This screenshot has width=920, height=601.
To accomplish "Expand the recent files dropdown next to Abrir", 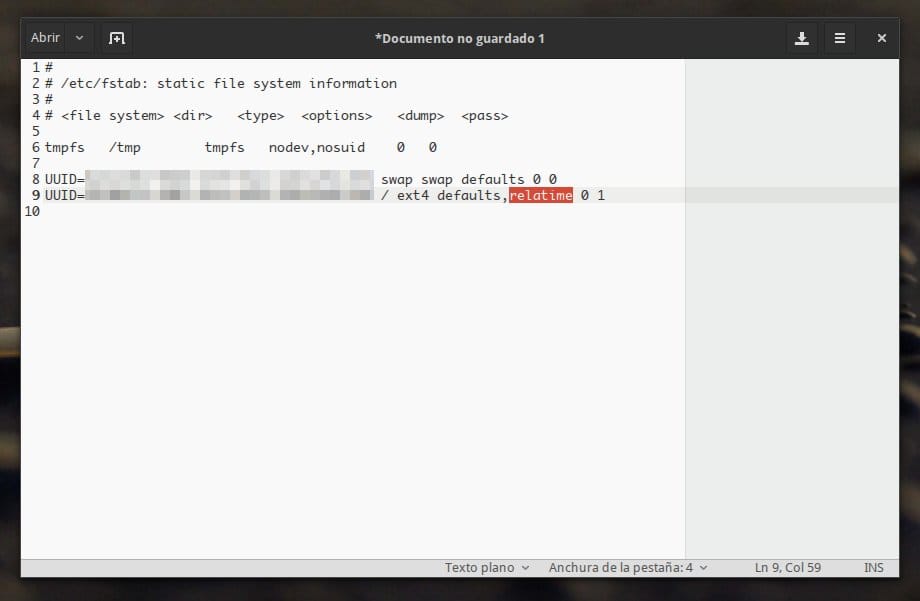I will pyautogui.click(x=79, y=38).
